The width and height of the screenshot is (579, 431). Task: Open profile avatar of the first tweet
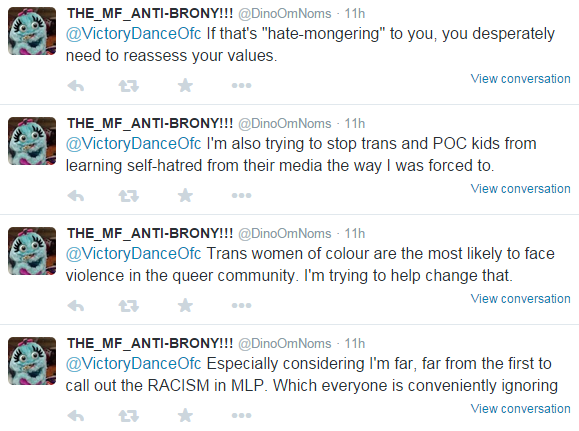pyautogui.click(x=32, y=31)
